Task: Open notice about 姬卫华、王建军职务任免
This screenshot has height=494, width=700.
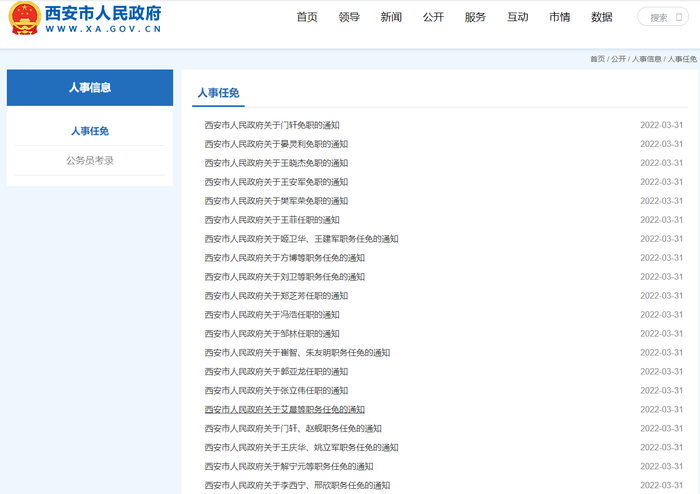Action: click(301, 239)
